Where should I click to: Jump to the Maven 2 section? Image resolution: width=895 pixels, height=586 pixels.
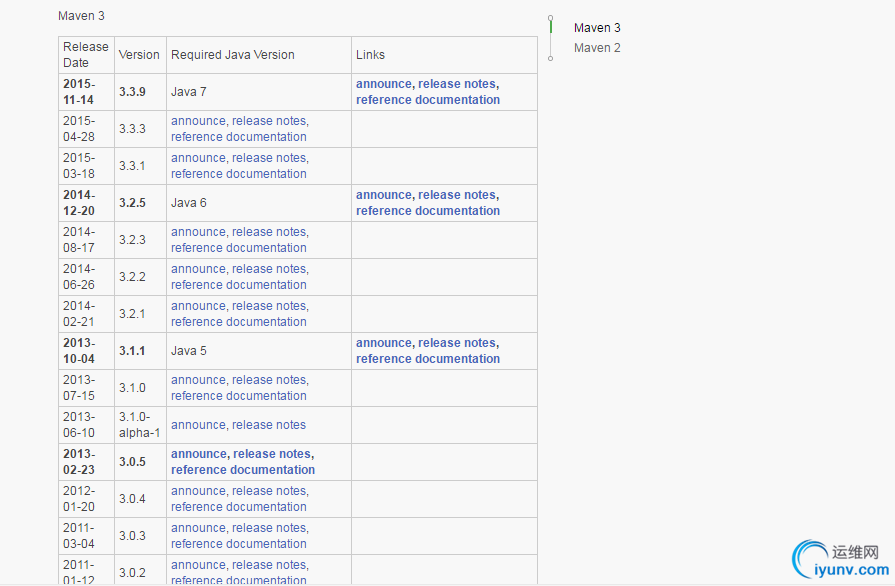coord(597,48)
